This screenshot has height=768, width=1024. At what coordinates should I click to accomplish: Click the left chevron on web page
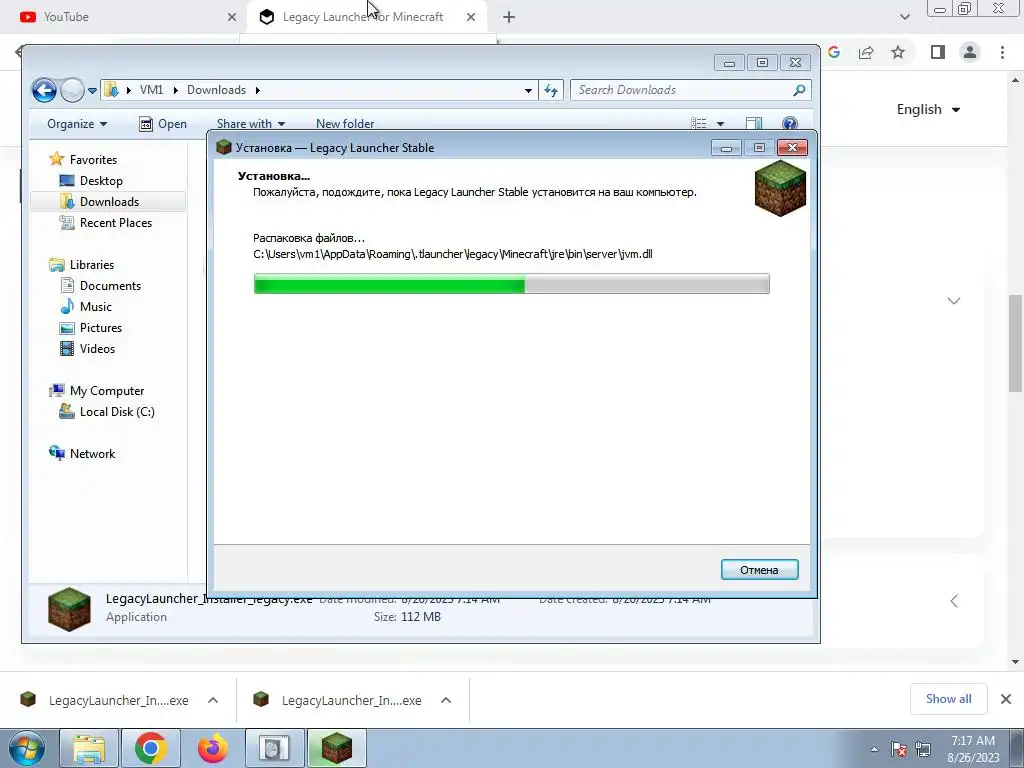click(x=954, y=601)
